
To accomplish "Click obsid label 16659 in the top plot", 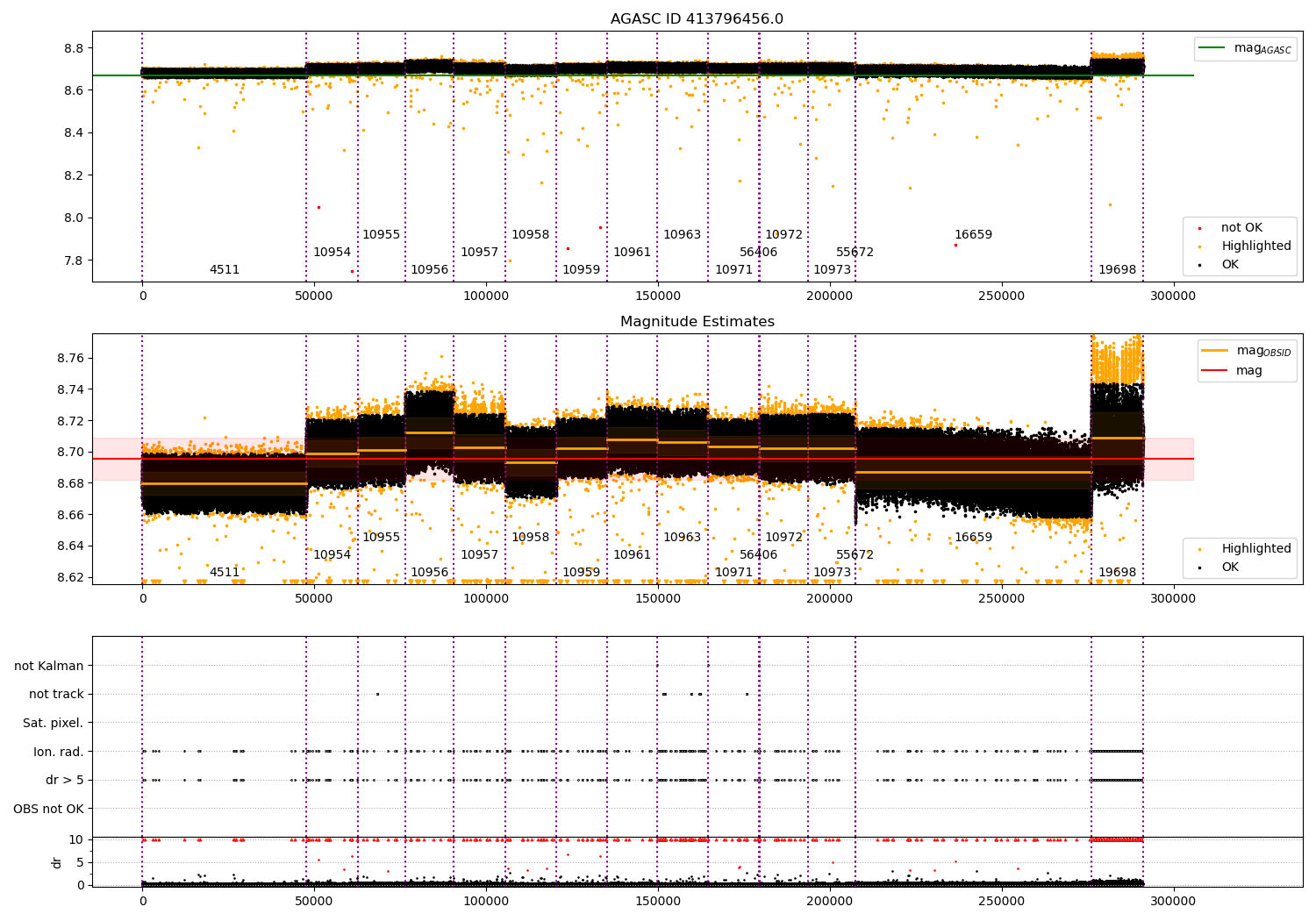I will coord(973,235).
